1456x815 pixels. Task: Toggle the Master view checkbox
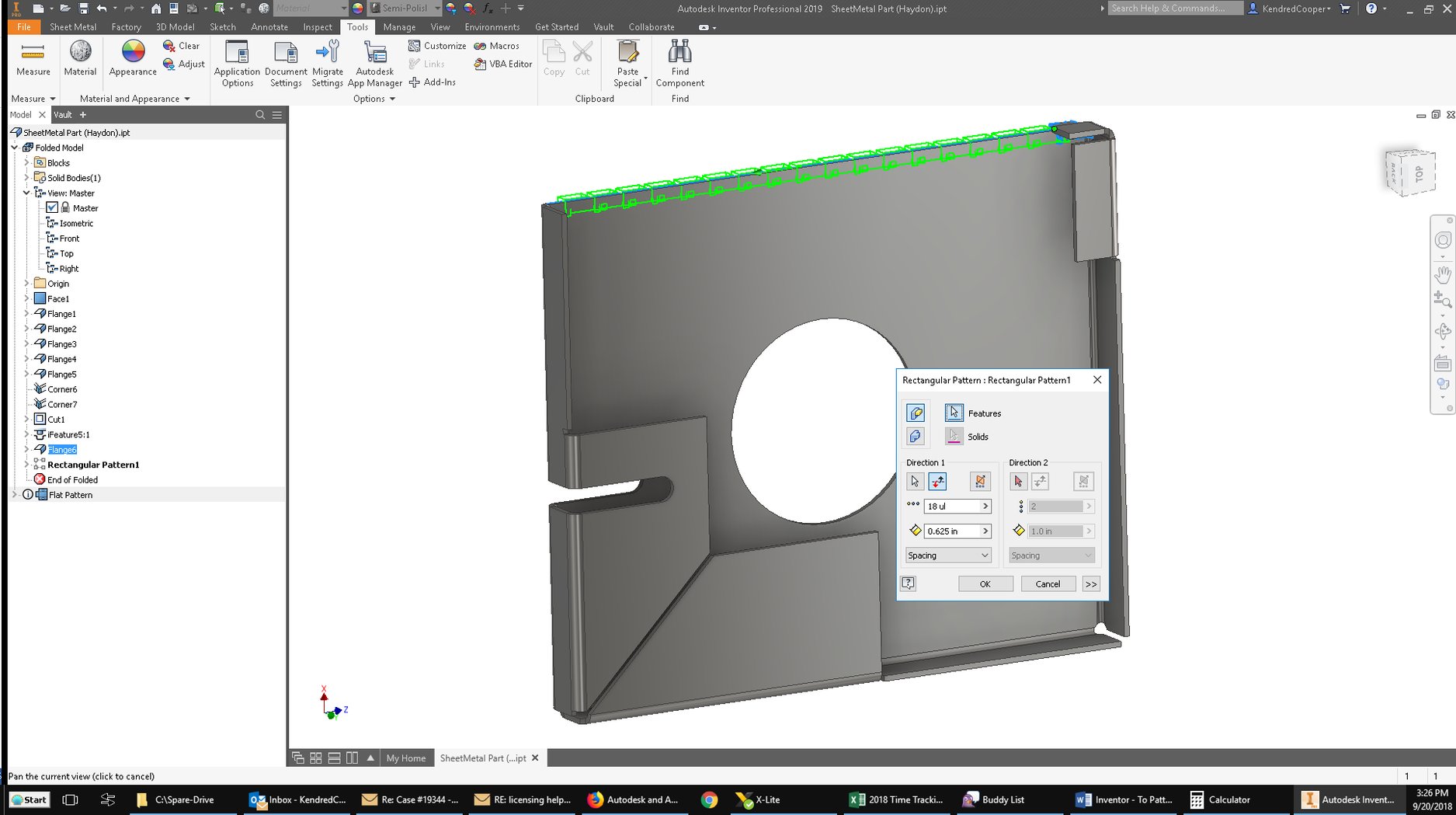pos(52,207)
